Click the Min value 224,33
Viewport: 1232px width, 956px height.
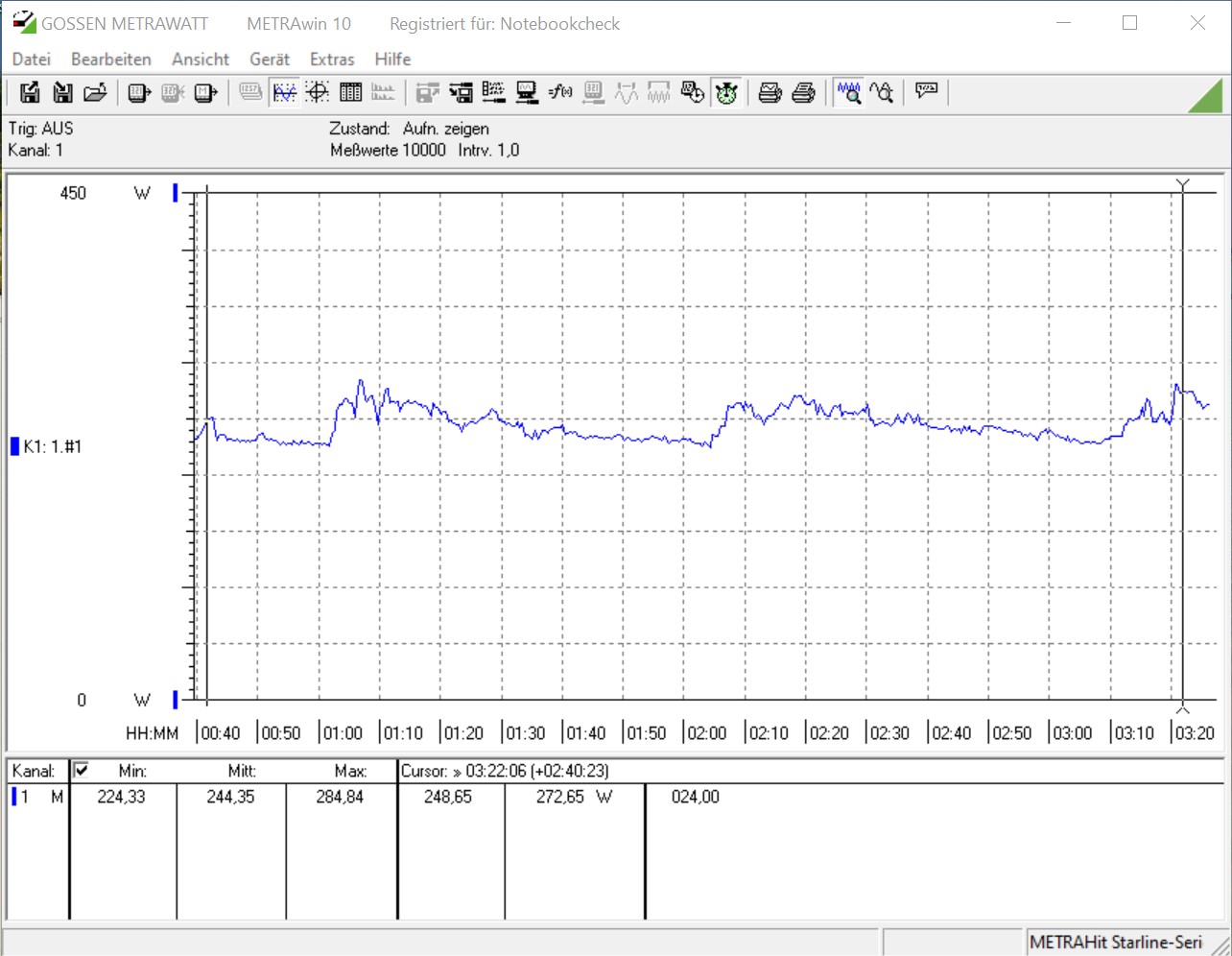click(121, 797)
